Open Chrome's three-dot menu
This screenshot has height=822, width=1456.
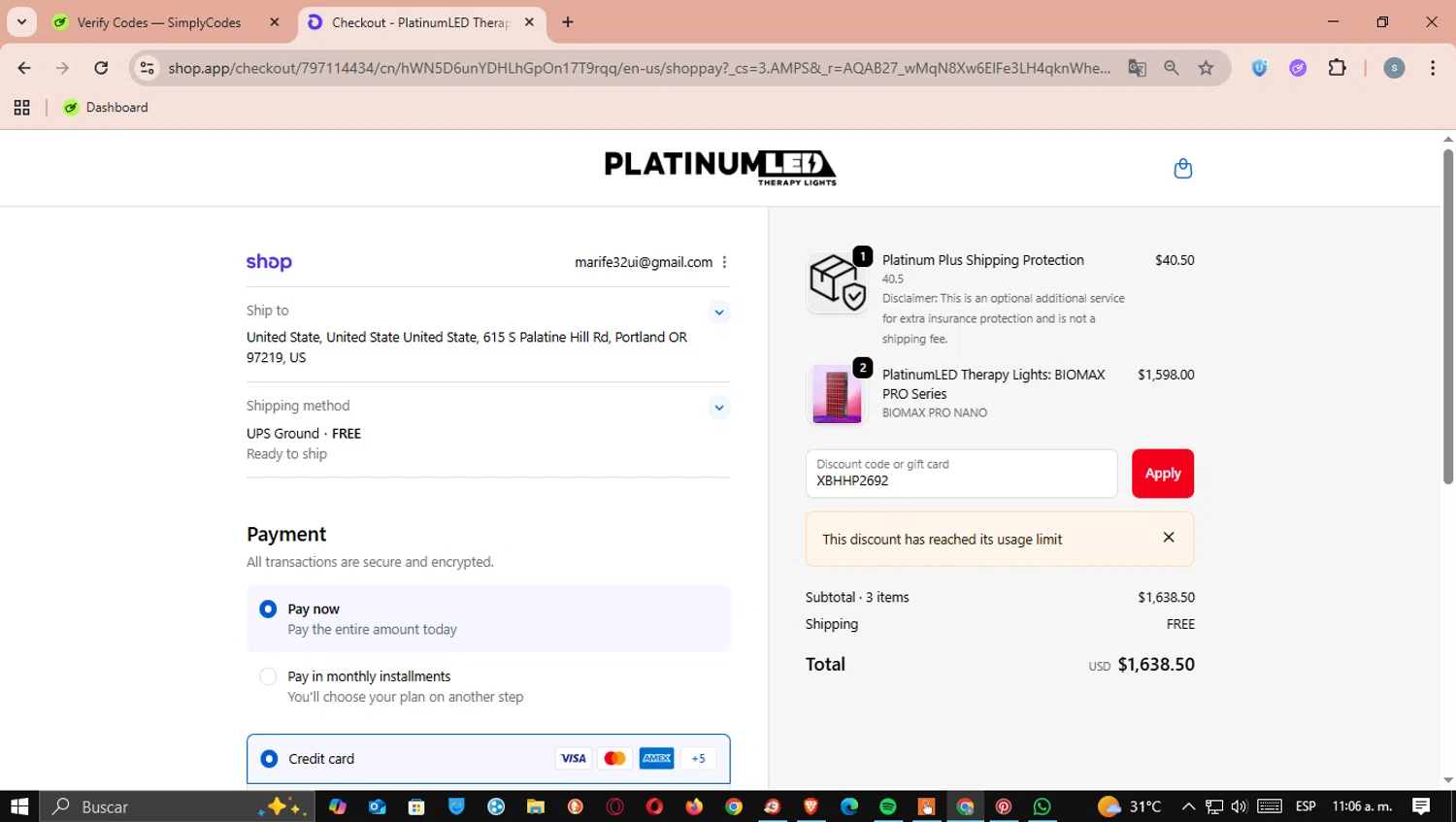[1433, 68]
